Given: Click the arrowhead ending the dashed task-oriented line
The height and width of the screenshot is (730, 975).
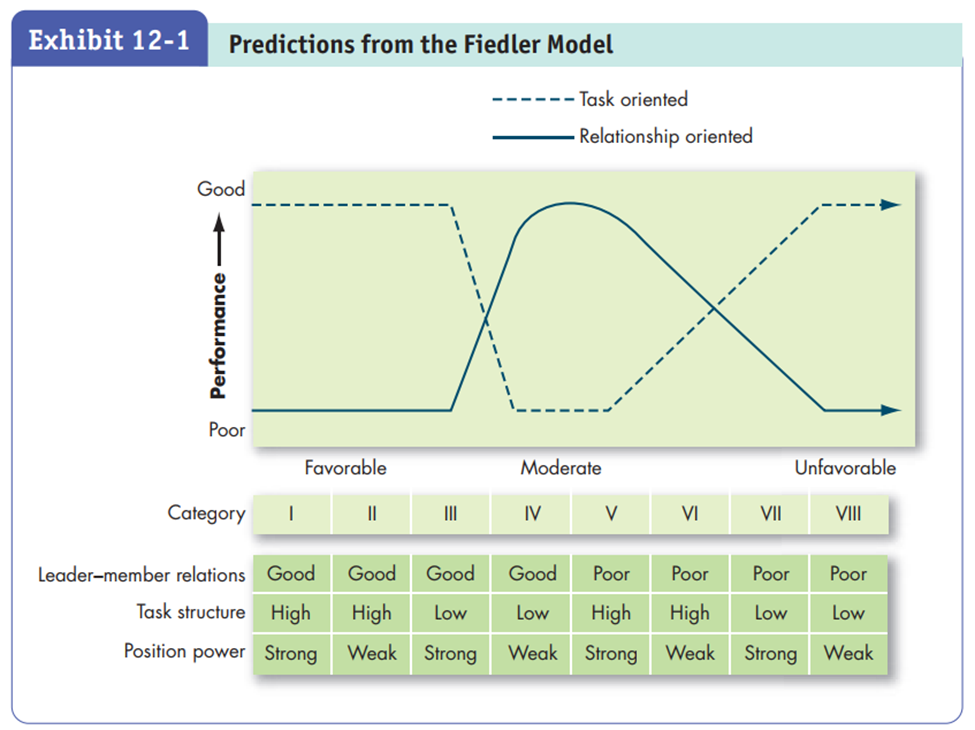Looking at the screenshot, I should (891, 205).
